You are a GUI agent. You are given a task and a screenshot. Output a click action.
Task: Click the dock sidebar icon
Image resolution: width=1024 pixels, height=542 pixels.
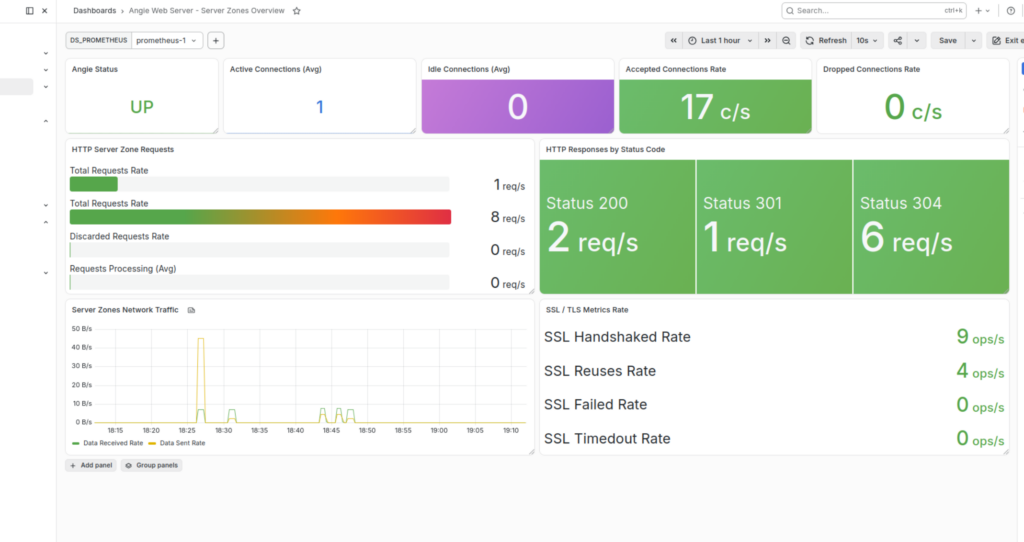29,10
